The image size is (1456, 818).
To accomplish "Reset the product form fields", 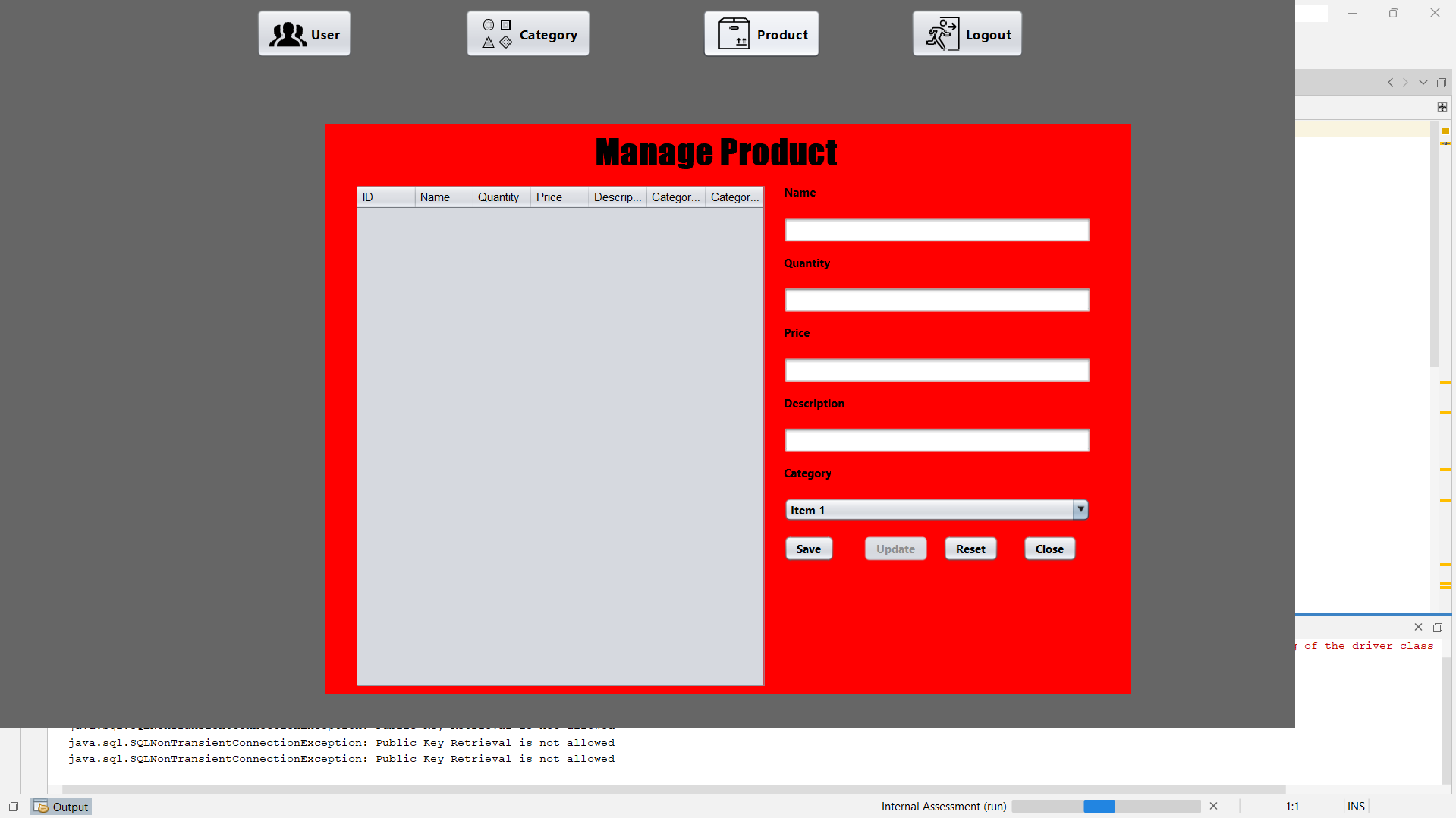I will point(970,548).
